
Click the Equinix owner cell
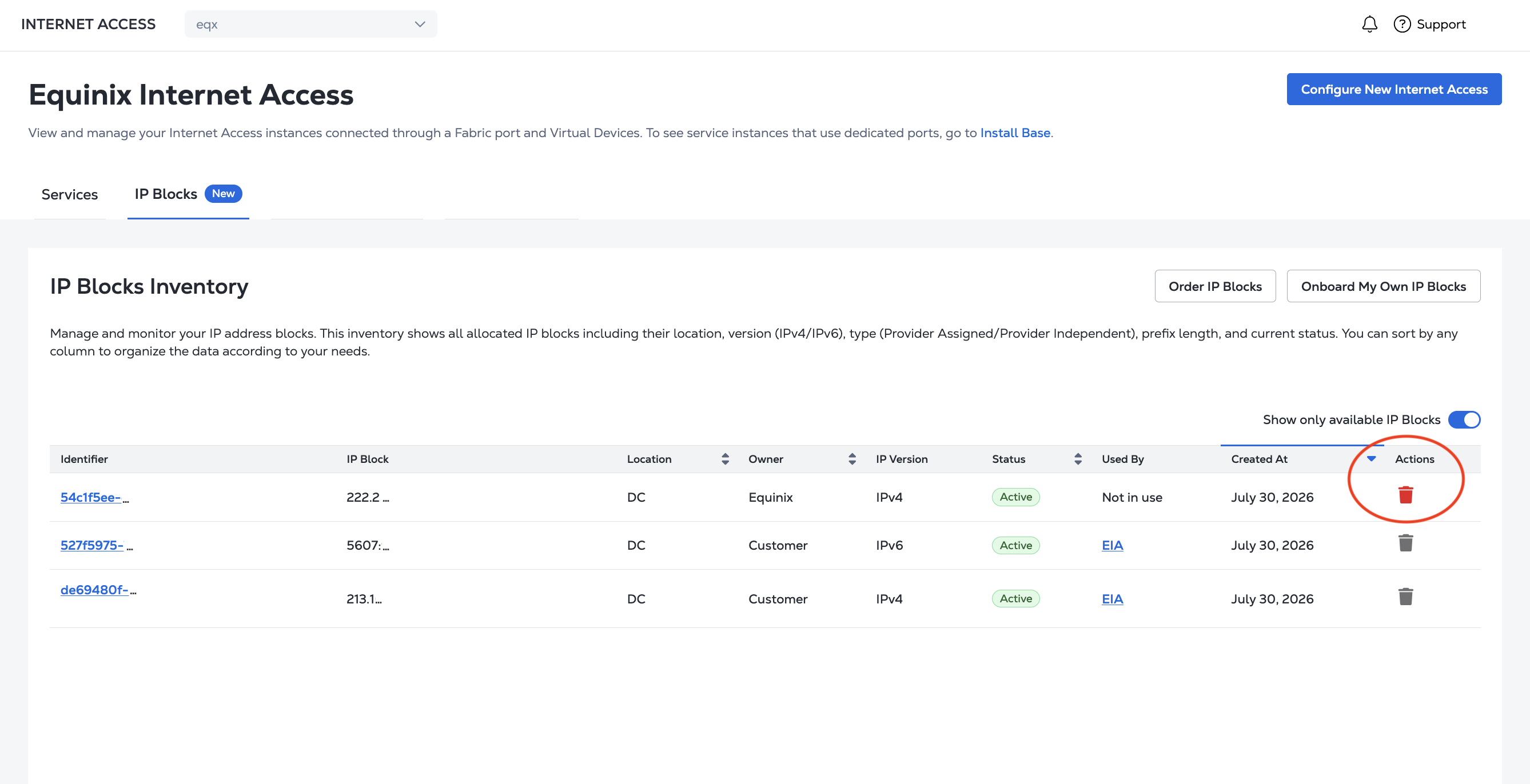(x=770, y=497)
